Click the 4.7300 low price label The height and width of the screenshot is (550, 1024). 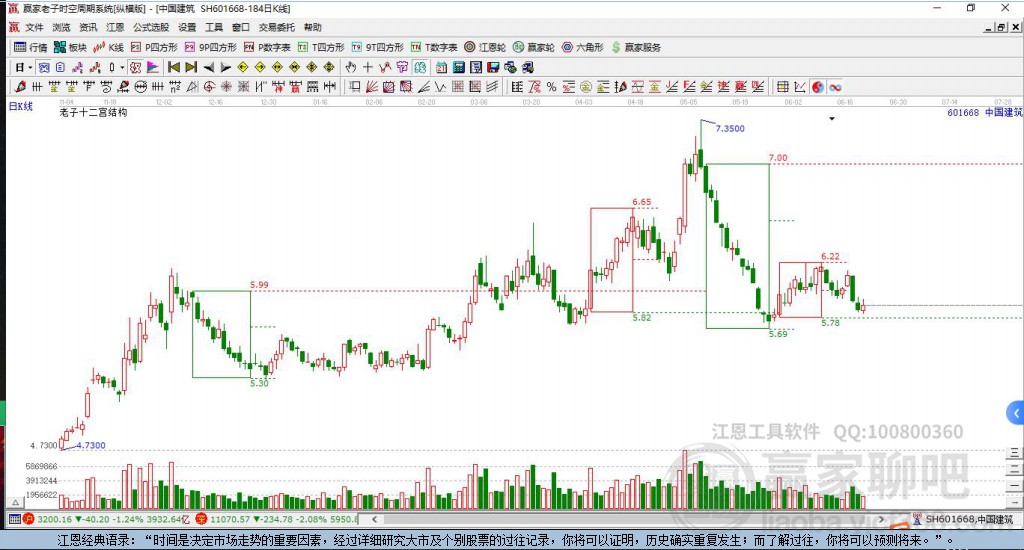pyautogui.click(x=91, y=445)
